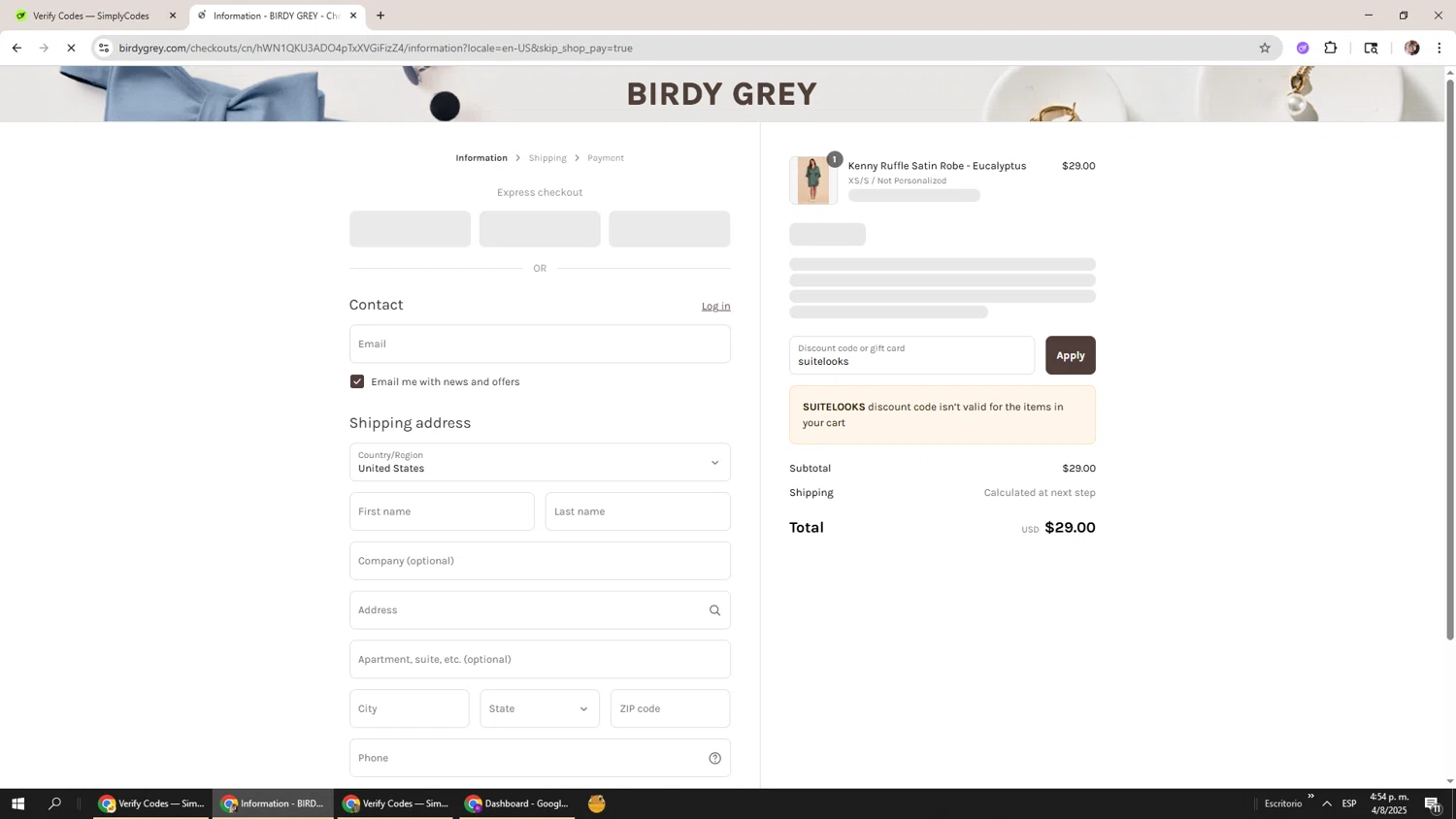1456x819 pixels.
Task: Open the purple browser extension icon
Action: tap(1303, 48)
